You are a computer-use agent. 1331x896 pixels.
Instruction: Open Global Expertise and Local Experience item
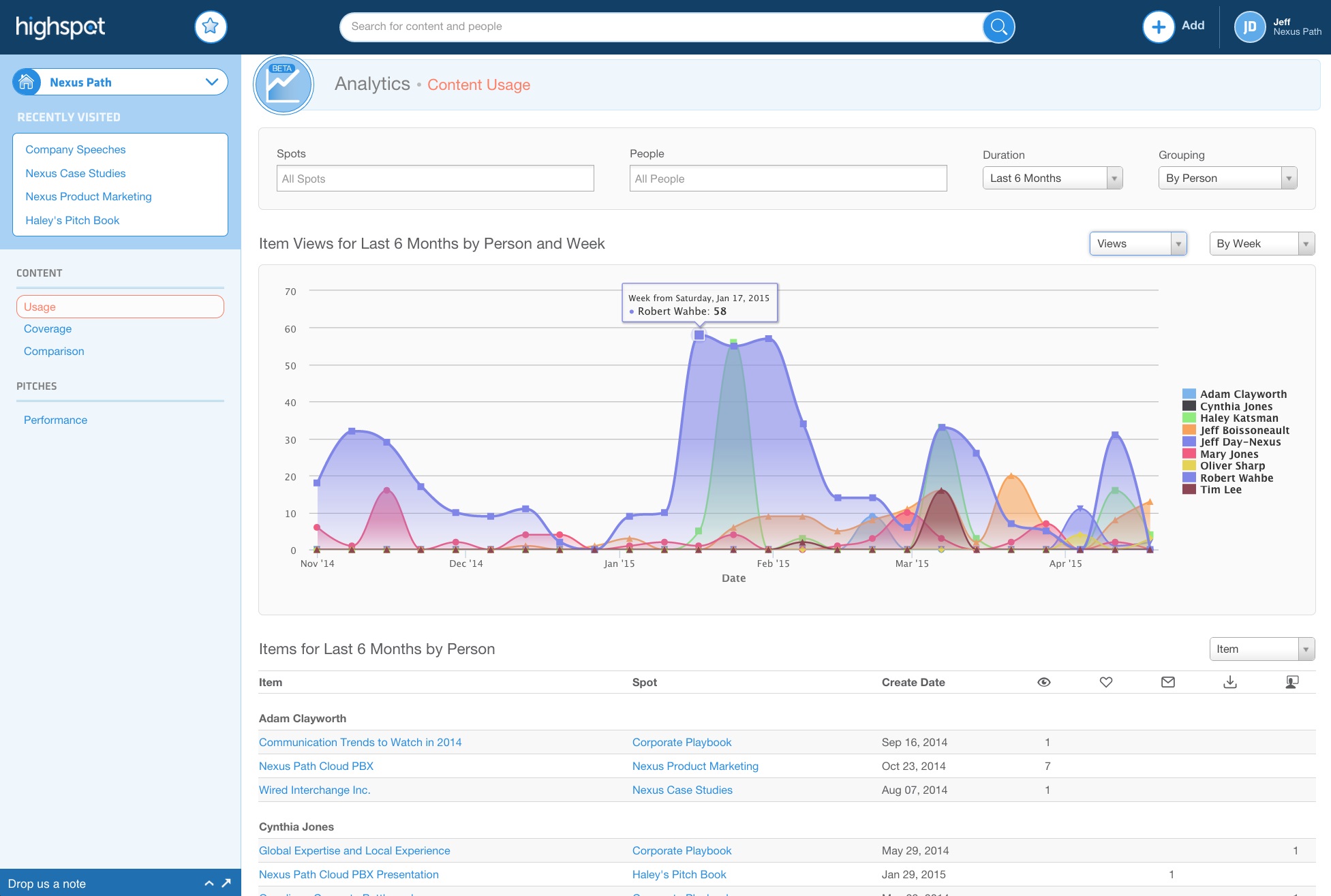click(354, 850)
